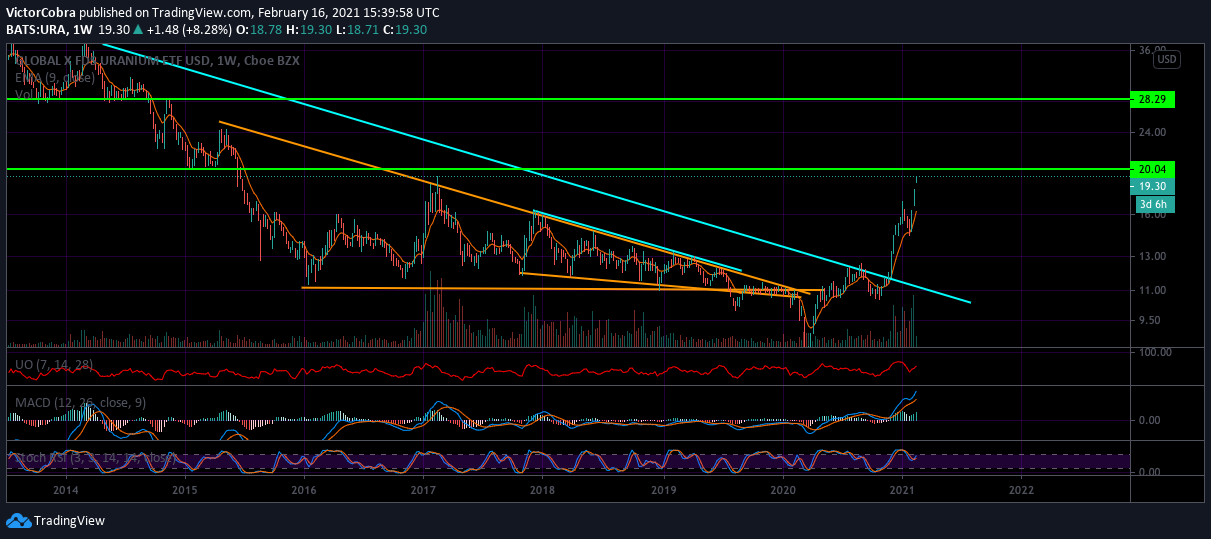Click the 11.00 price axis label

(x=1153, y=291)
